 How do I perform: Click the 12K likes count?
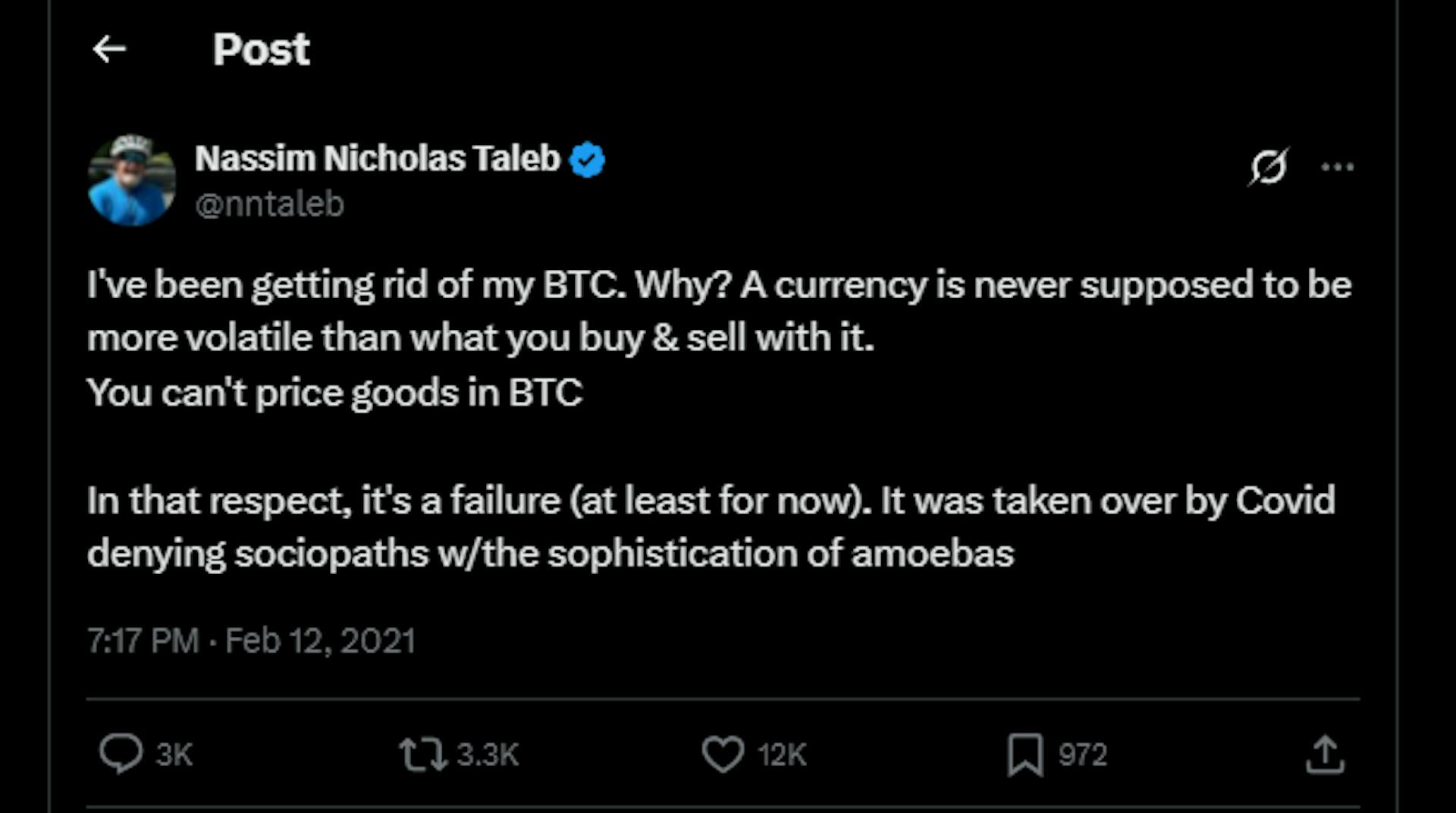point(781,755)
